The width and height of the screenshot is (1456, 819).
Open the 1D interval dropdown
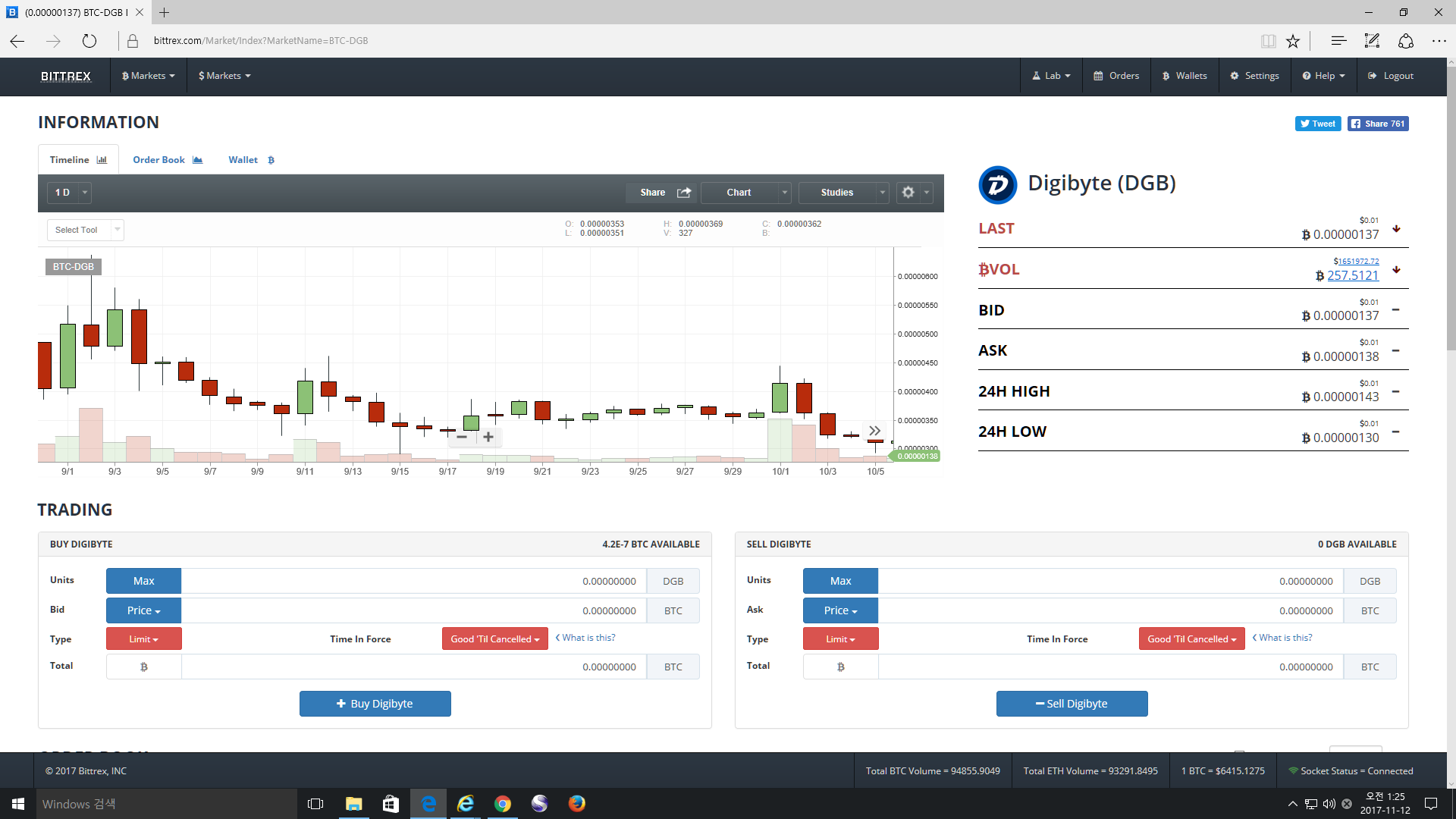click(69, 193)
